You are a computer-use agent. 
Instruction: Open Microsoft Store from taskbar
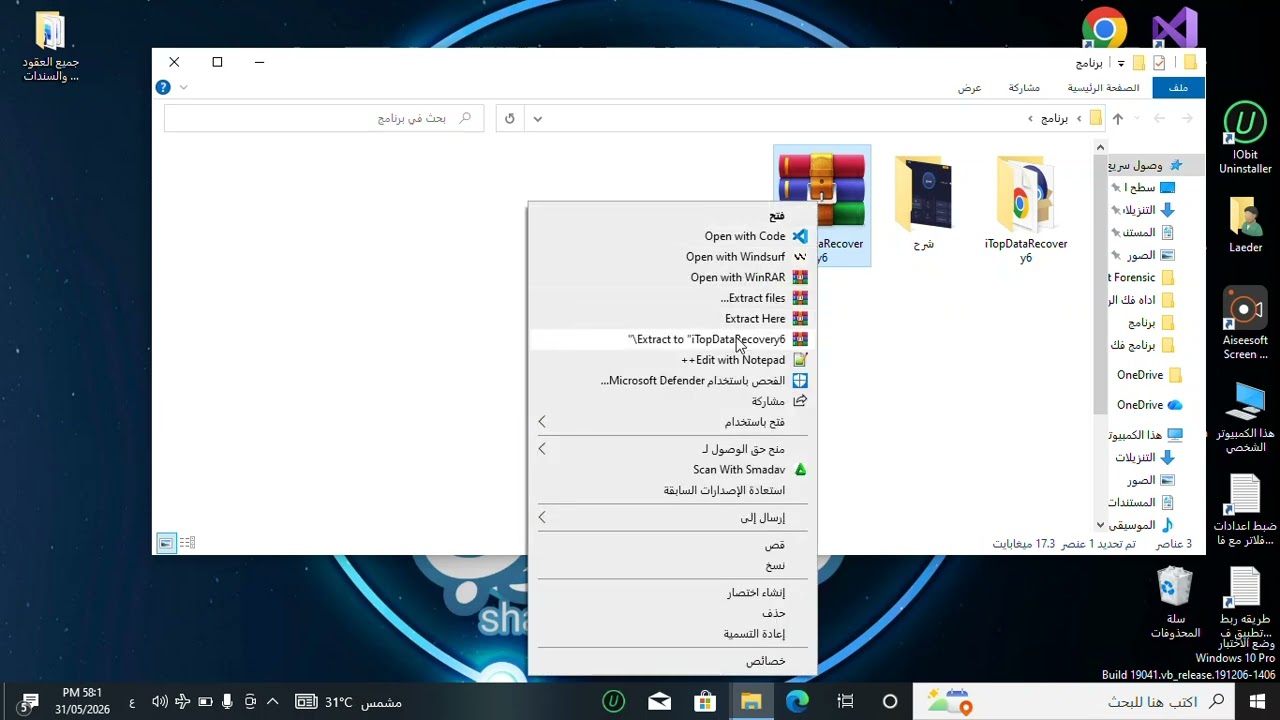(x=705, y=702)
